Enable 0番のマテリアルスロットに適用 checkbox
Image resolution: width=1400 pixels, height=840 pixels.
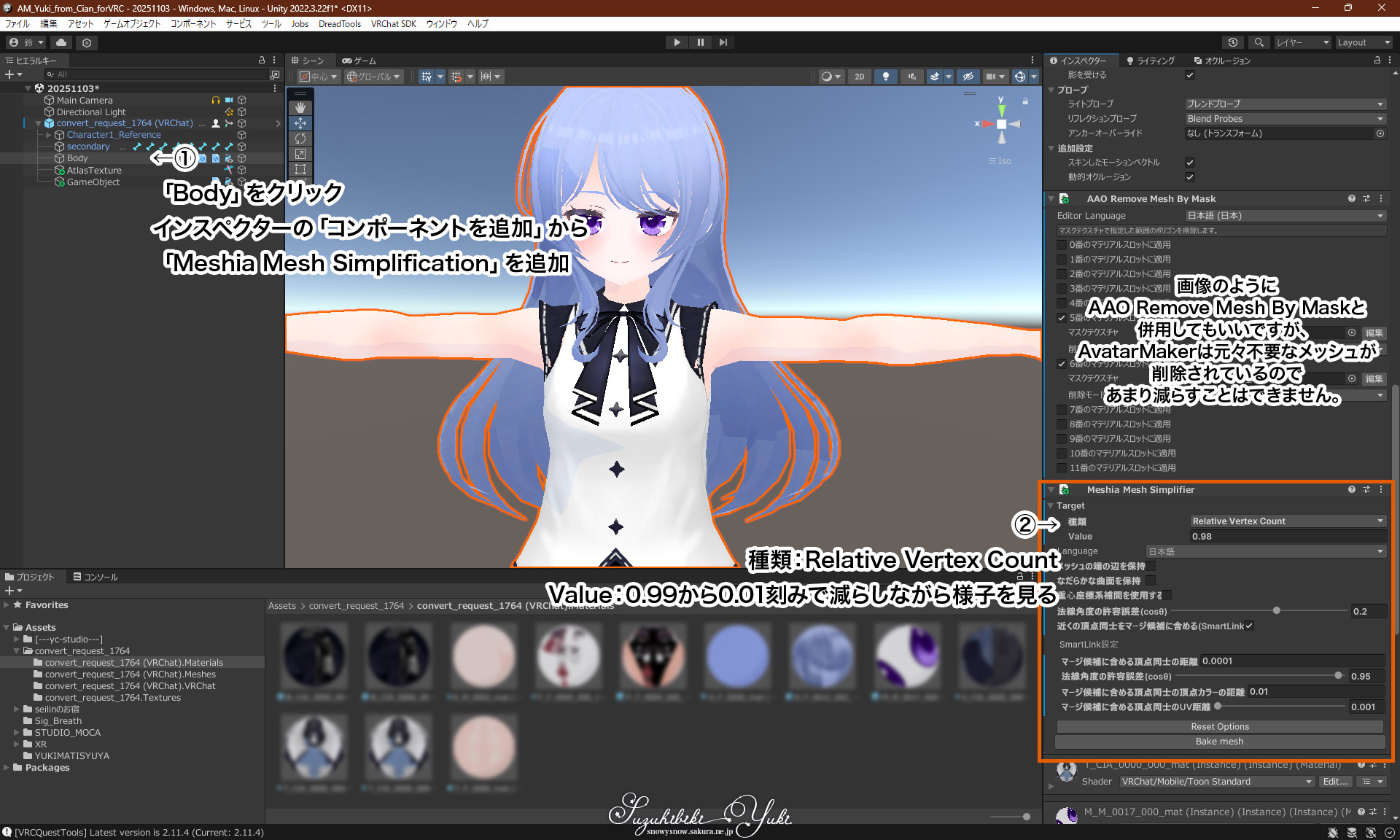(1062, 245)
